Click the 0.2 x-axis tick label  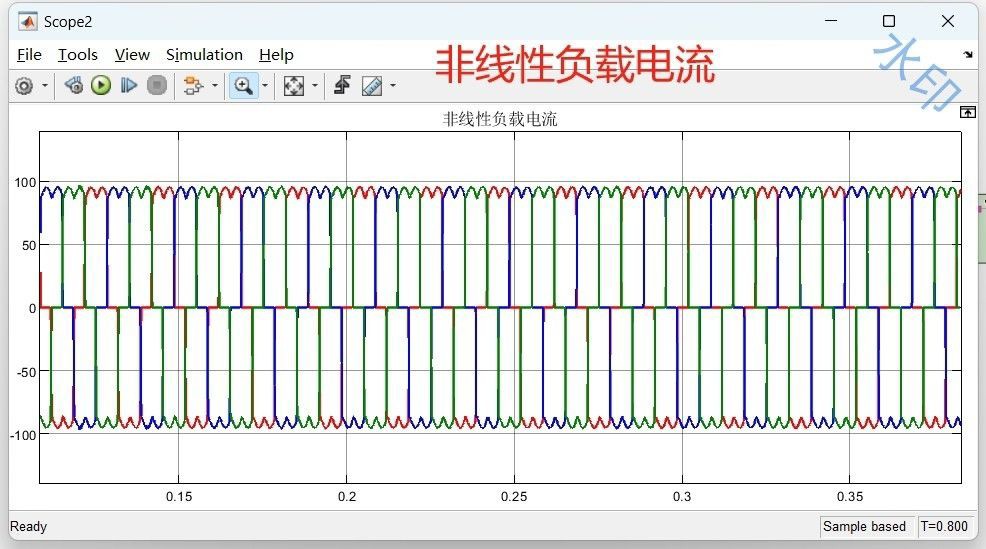click(346, 497)
